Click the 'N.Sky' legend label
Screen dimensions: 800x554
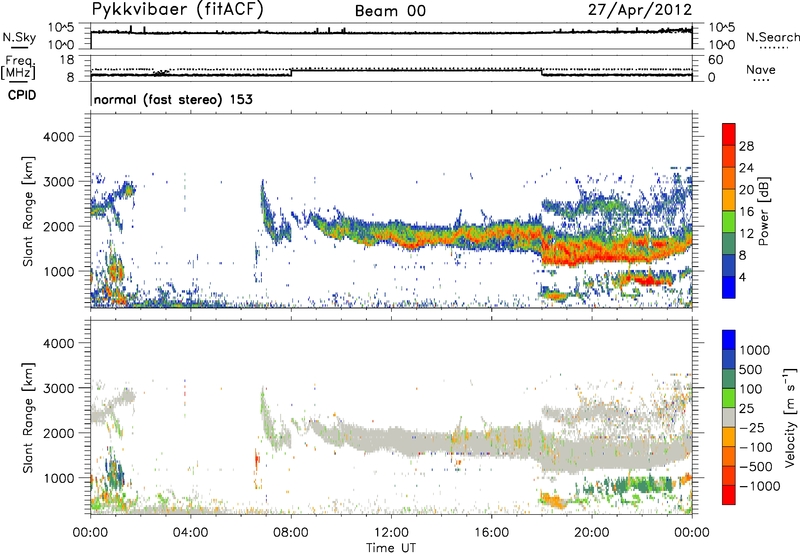[19, 37]
